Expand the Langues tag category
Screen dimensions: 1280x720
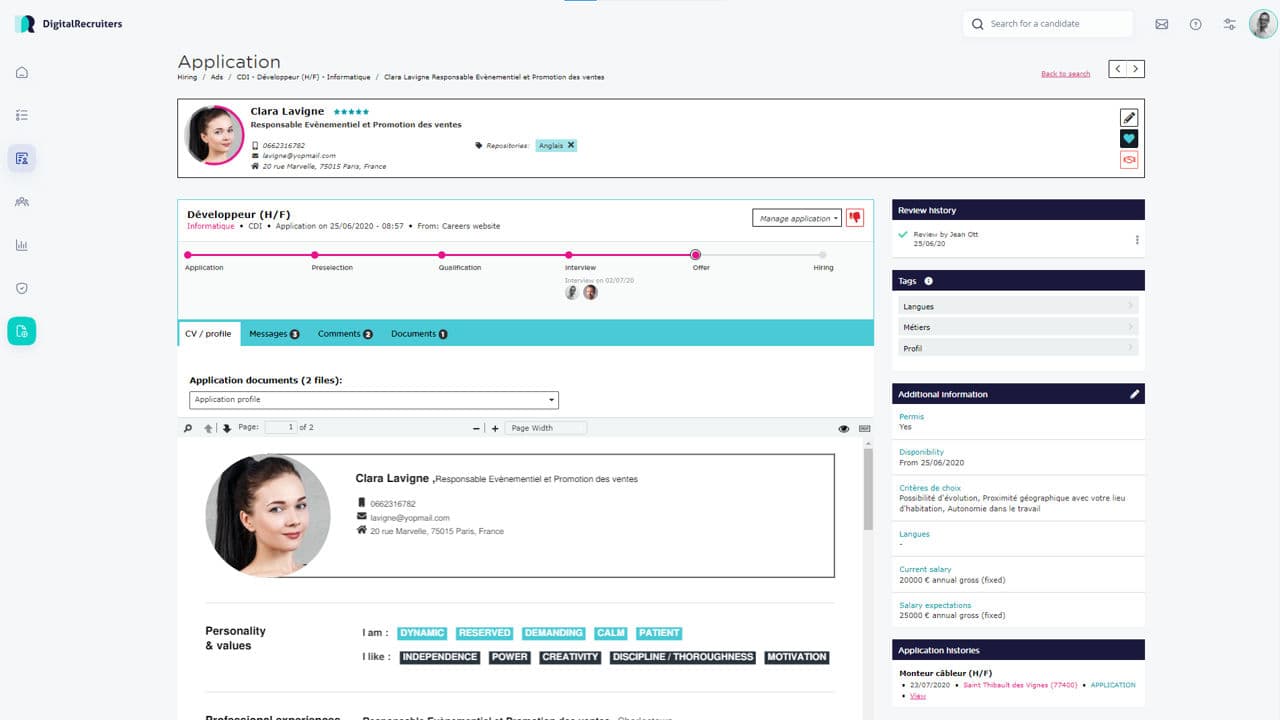pos(1018,306)
